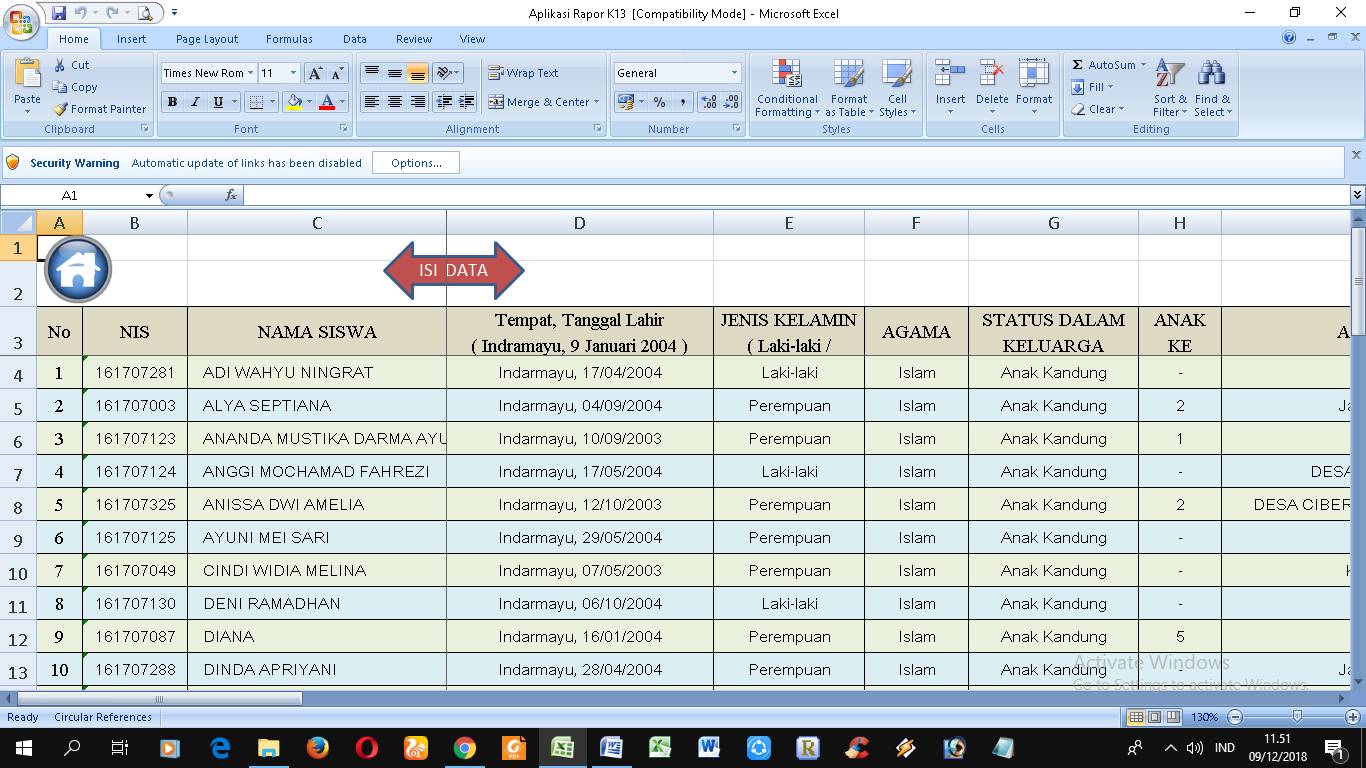
Task: Apply the red Font Color button
Action: click(x=326, y=102)
